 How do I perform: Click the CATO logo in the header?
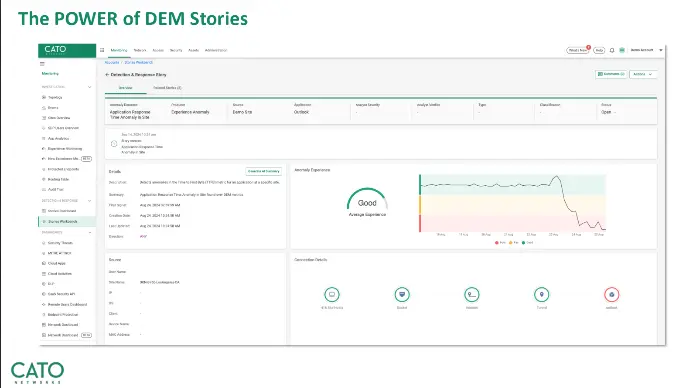(55, 50)
